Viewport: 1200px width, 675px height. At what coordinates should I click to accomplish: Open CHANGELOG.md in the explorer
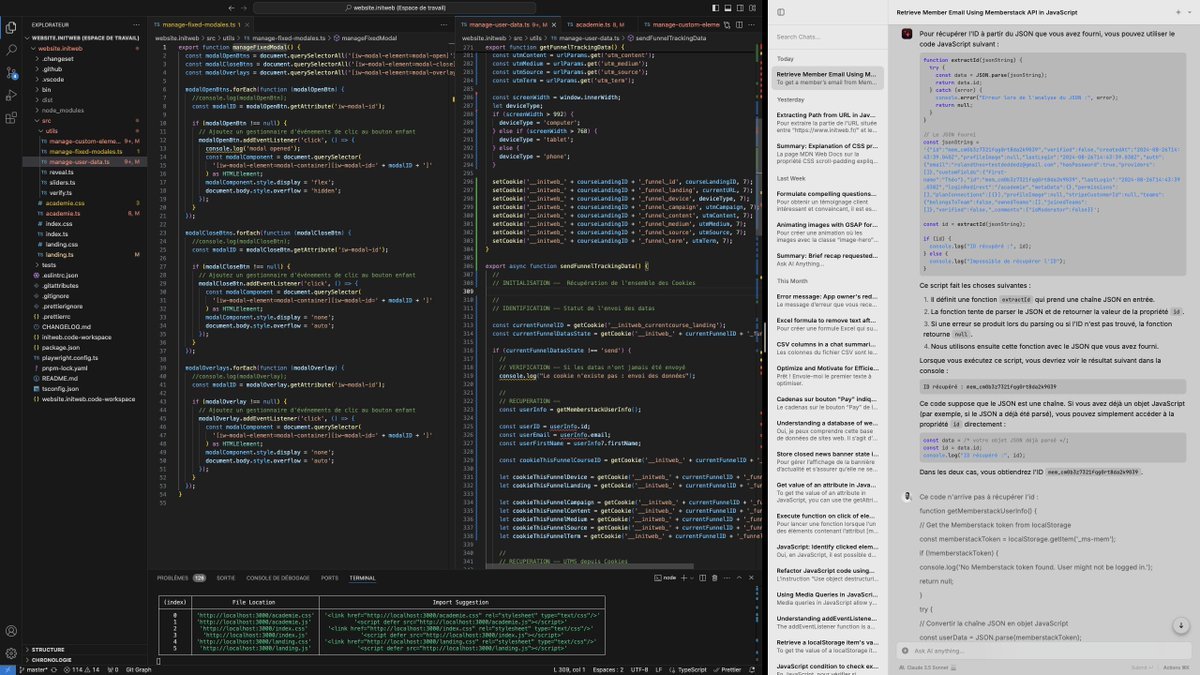65,326
